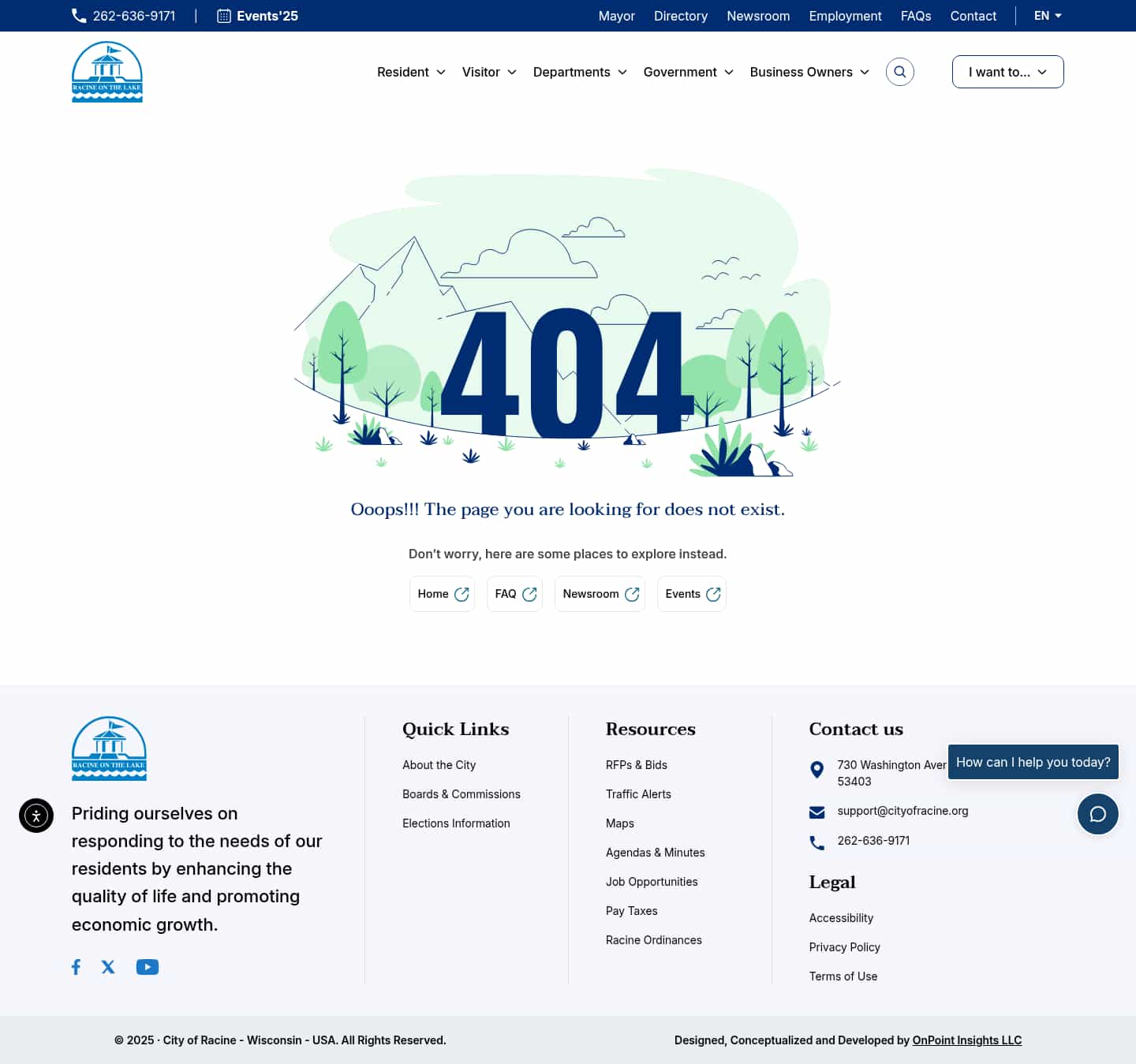
Task: Click the envelope icon beside the support email
Action: (x=816, y=812)
